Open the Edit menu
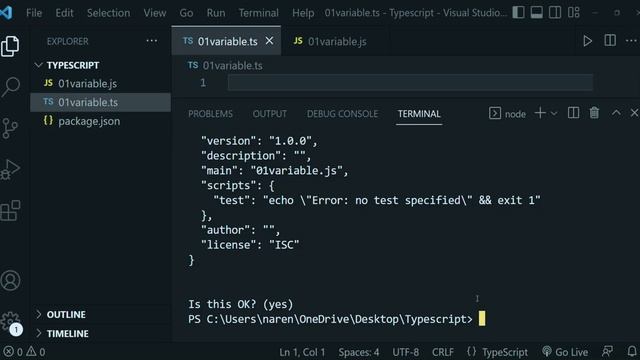 (64, 13)
